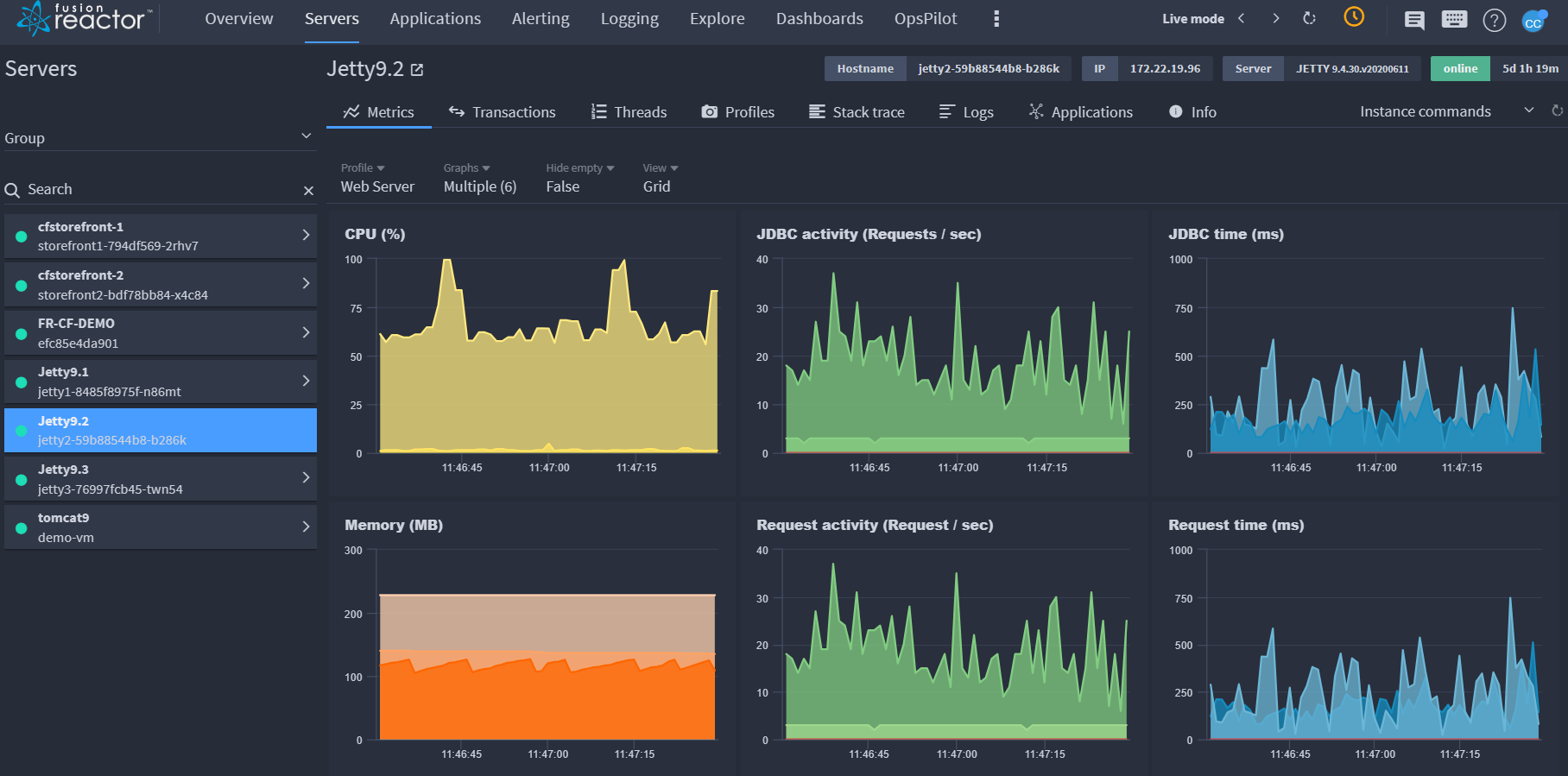Click the Request time (ms) chart
This screenshot has width=1568, height=776.
1375,645
